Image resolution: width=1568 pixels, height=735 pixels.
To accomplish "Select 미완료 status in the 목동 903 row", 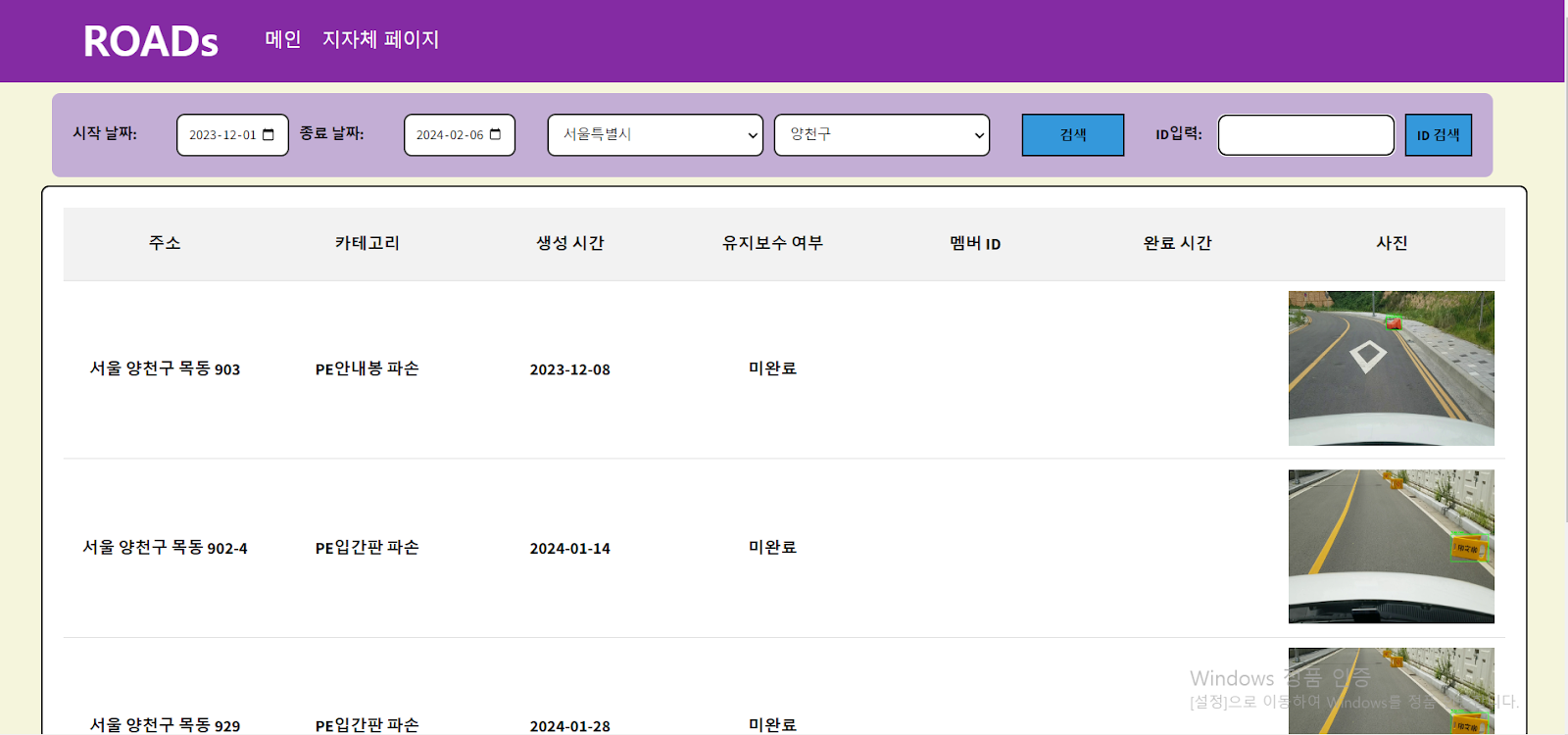I will point(773,368).
